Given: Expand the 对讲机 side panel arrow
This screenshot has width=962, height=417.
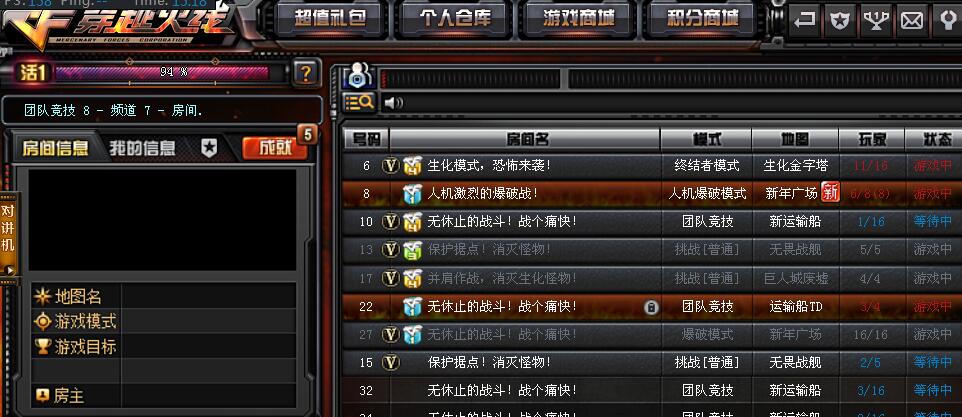Looking at the screenshot, I should pos(9,269).
